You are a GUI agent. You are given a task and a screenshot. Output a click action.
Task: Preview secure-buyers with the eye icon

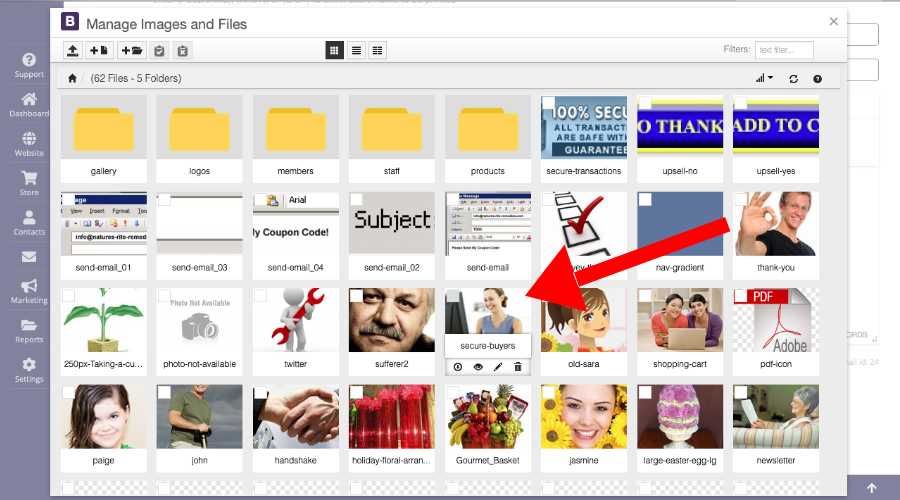point(478,367)
